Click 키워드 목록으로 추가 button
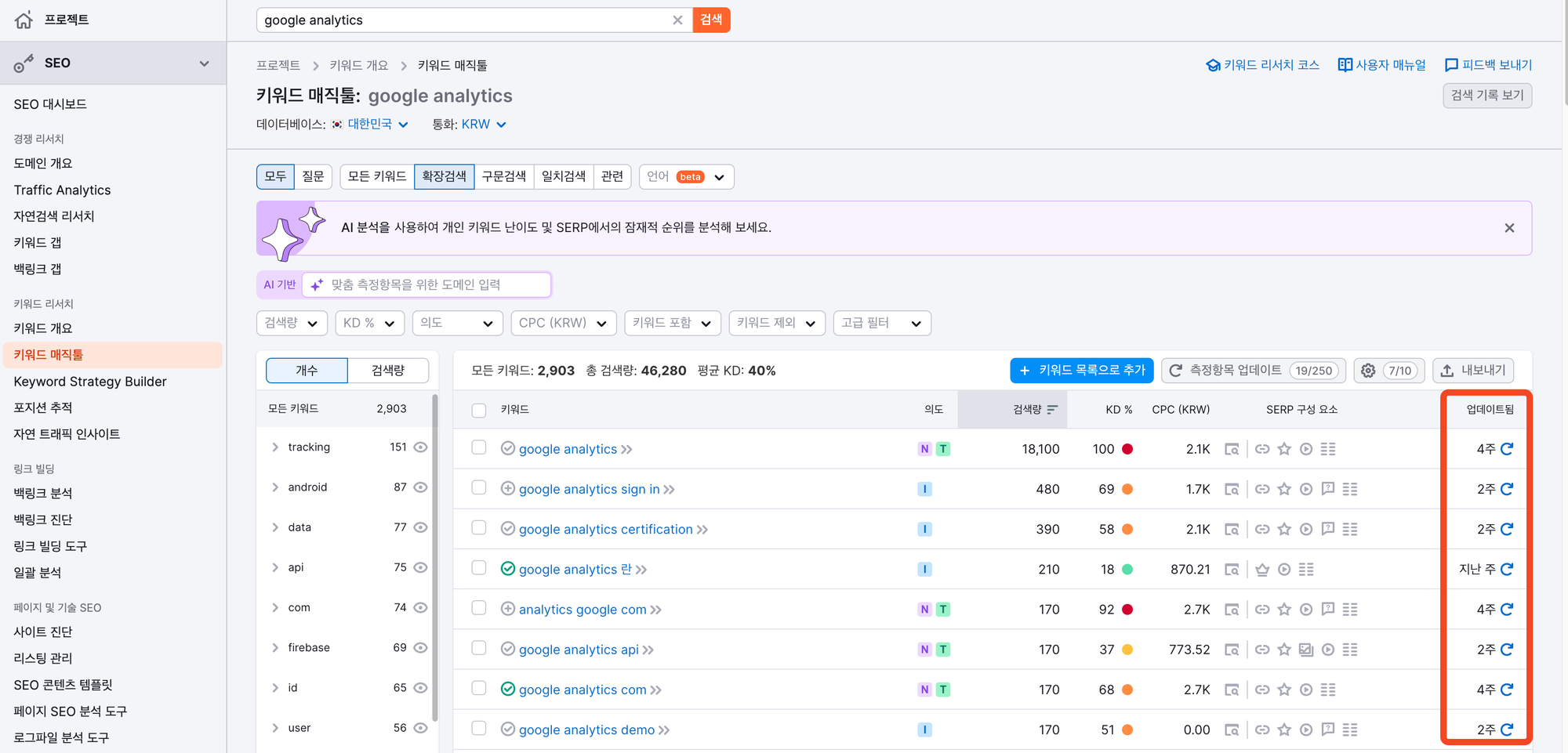The width and height of the screenshot is (1568, 753). pyautogui.click(x=1082, y=371)
